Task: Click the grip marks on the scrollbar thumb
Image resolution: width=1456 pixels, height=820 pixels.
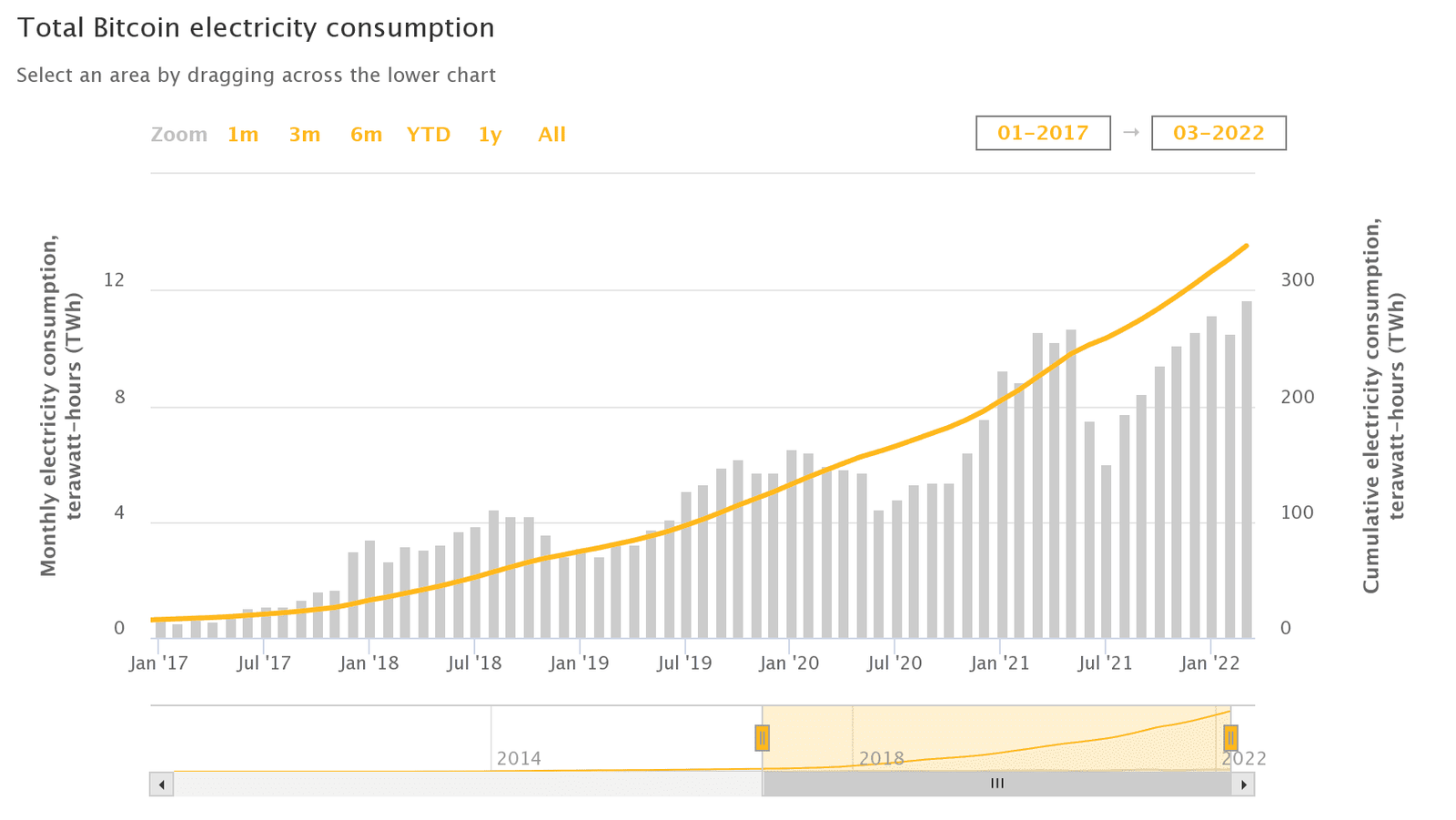Action: click(996, 783)
